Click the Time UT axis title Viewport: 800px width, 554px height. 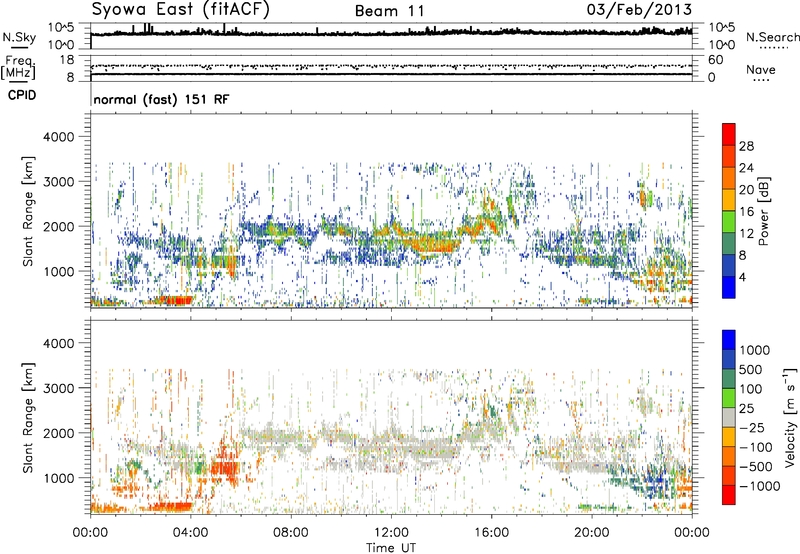(391, 548)
